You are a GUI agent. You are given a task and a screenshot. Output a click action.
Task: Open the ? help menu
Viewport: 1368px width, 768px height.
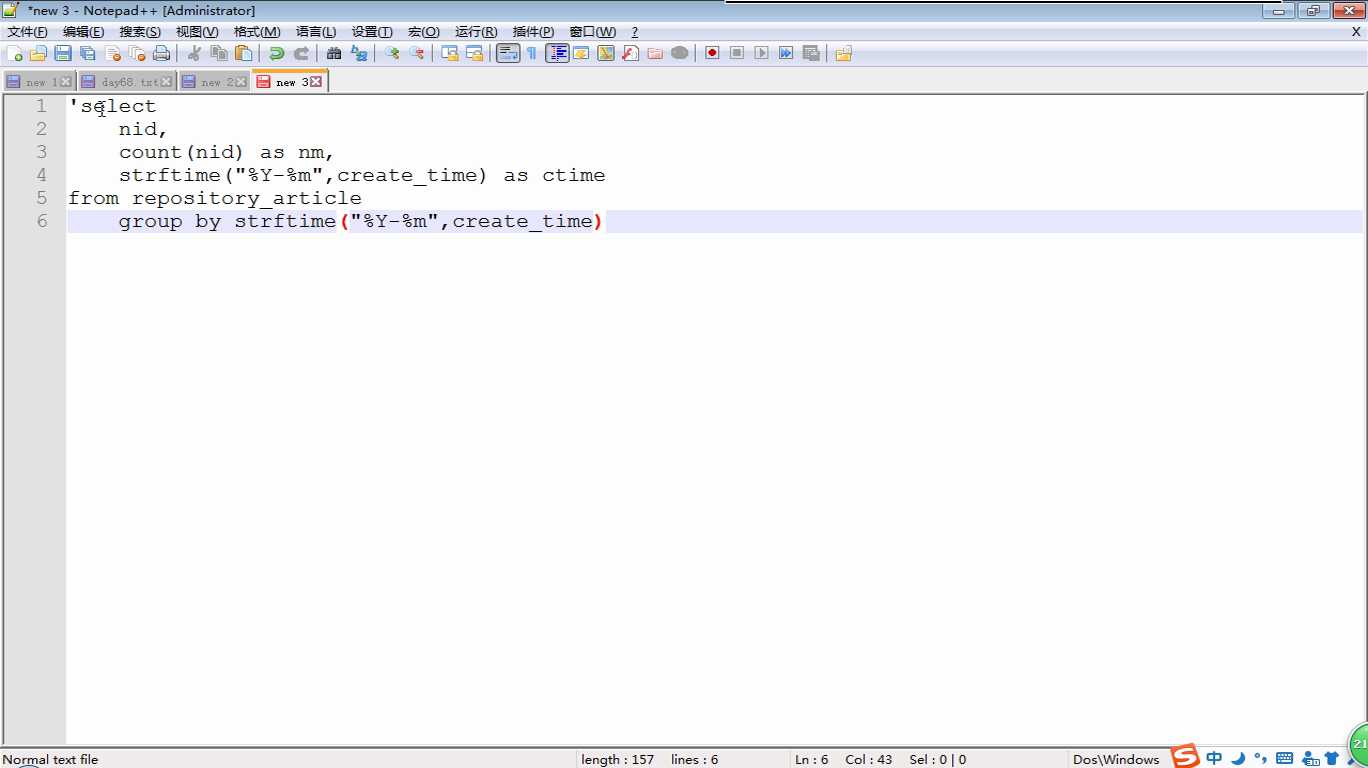pos(634,32)
